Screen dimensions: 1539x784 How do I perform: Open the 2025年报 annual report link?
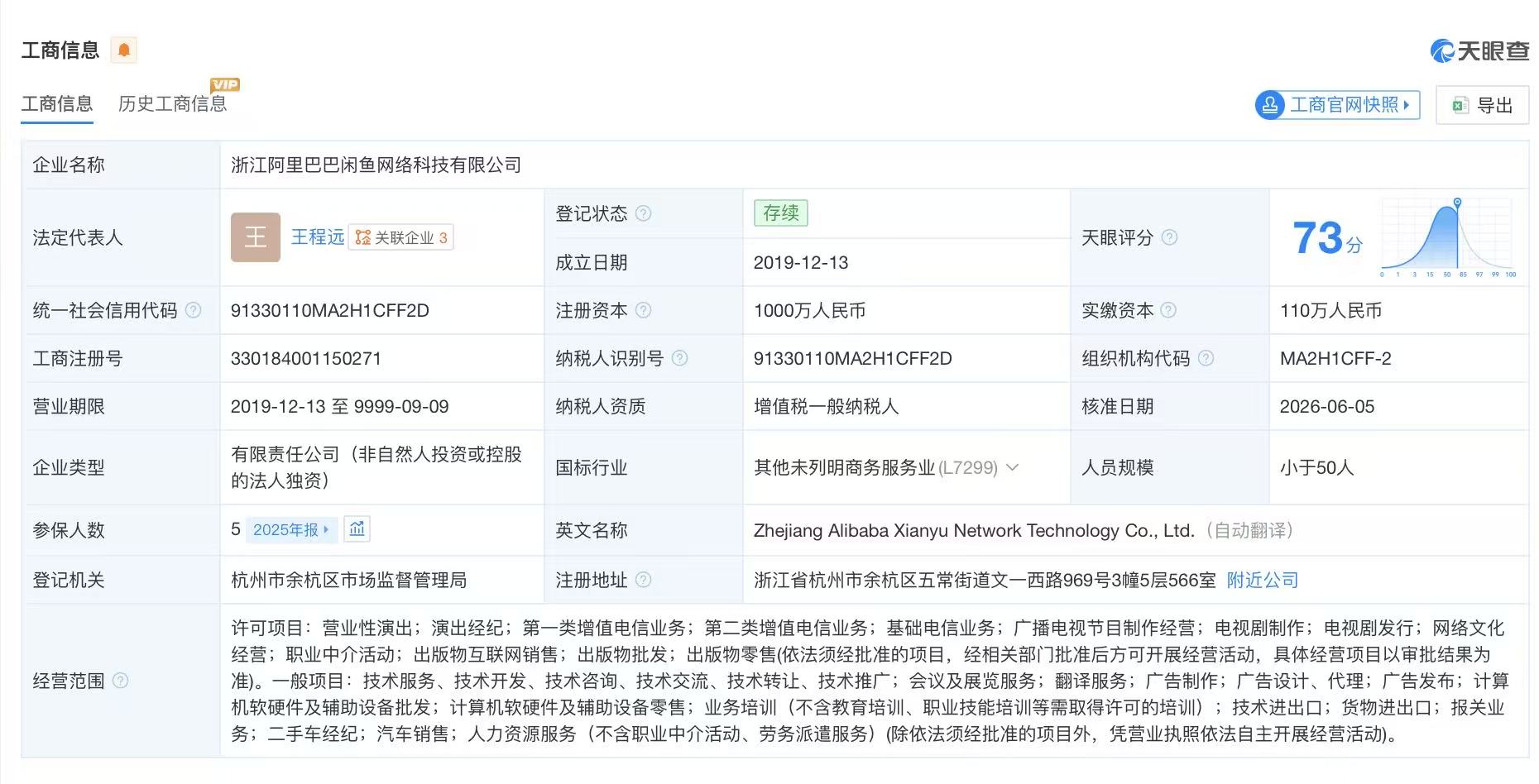coord(291,530)
